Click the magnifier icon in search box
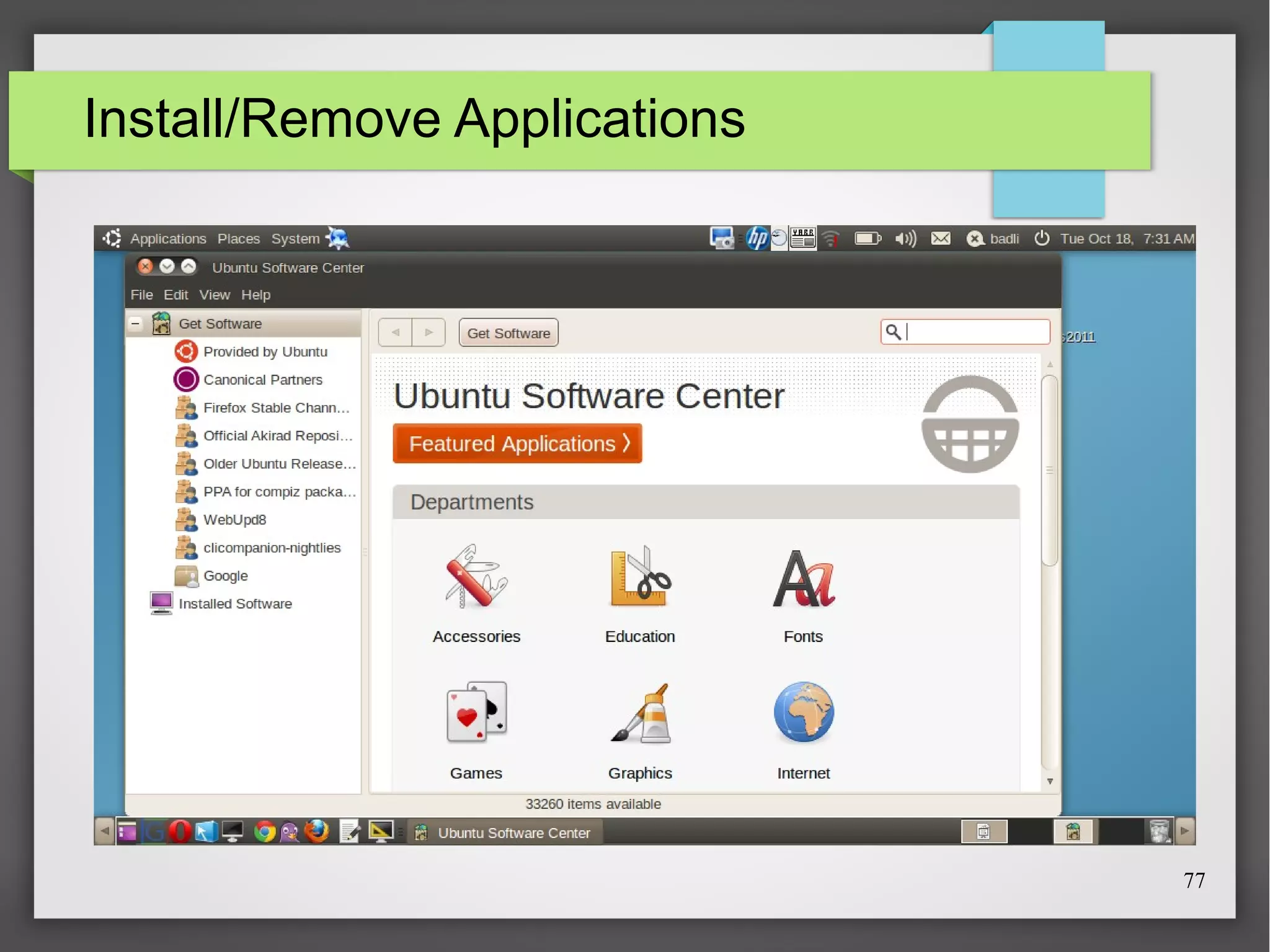Image resolution: width=1270 pixels, height=952 pixels. (x=893, y=332)
